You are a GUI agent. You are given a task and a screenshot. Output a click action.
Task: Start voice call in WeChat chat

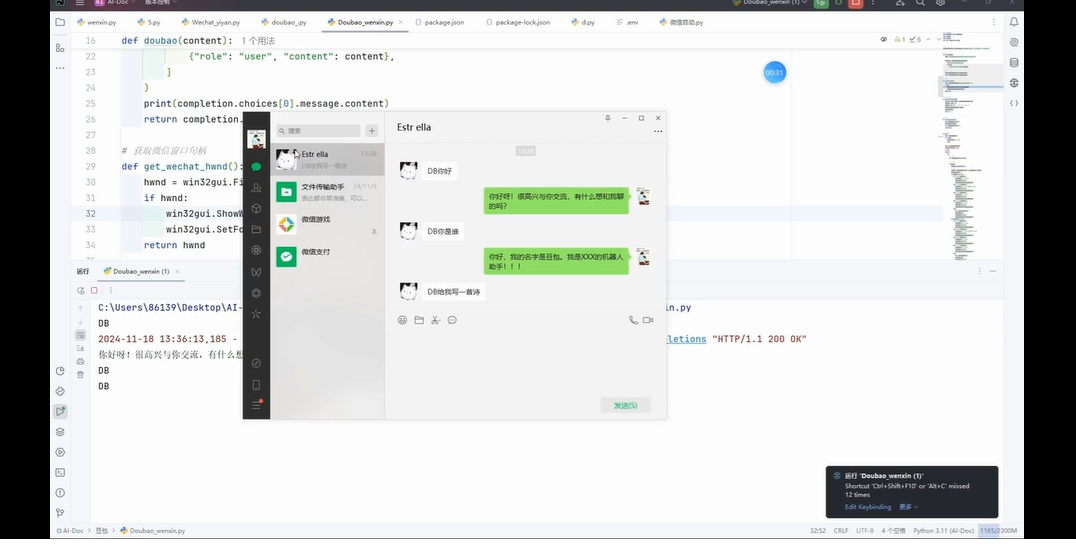pyautogui.click(x=633, y=320)
